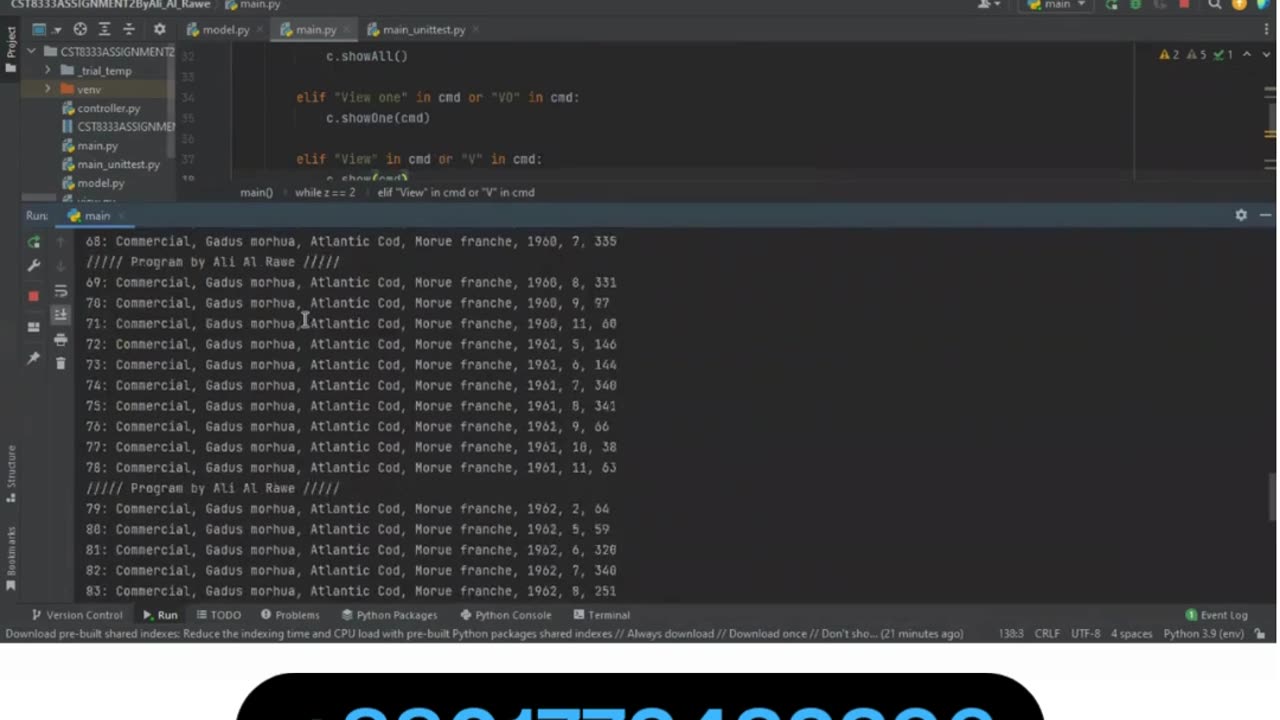Hide the Run tool window
The width and height of the screenshot is (1280, 720).
pyautogui.click(x=1265, y=215)
